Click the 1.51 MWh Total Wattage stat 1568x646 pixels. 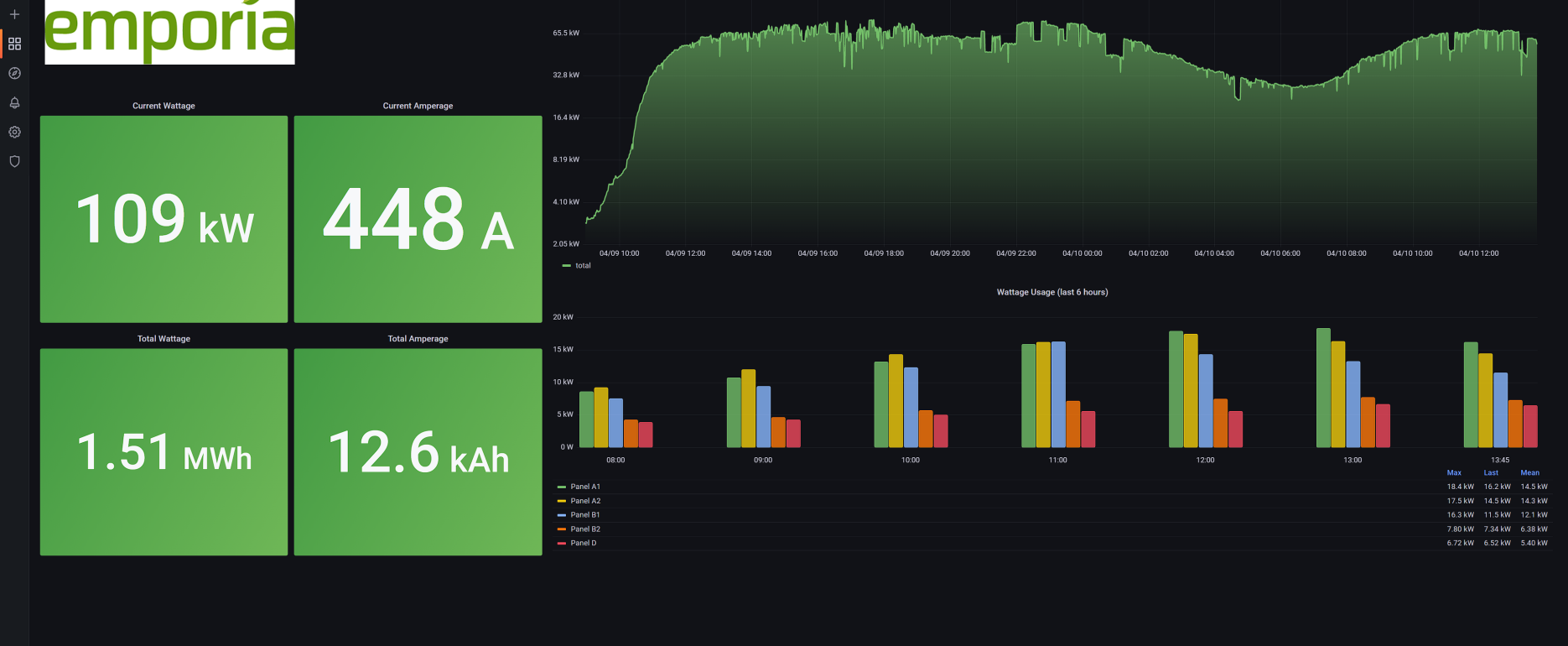click(x=164, y=452)
